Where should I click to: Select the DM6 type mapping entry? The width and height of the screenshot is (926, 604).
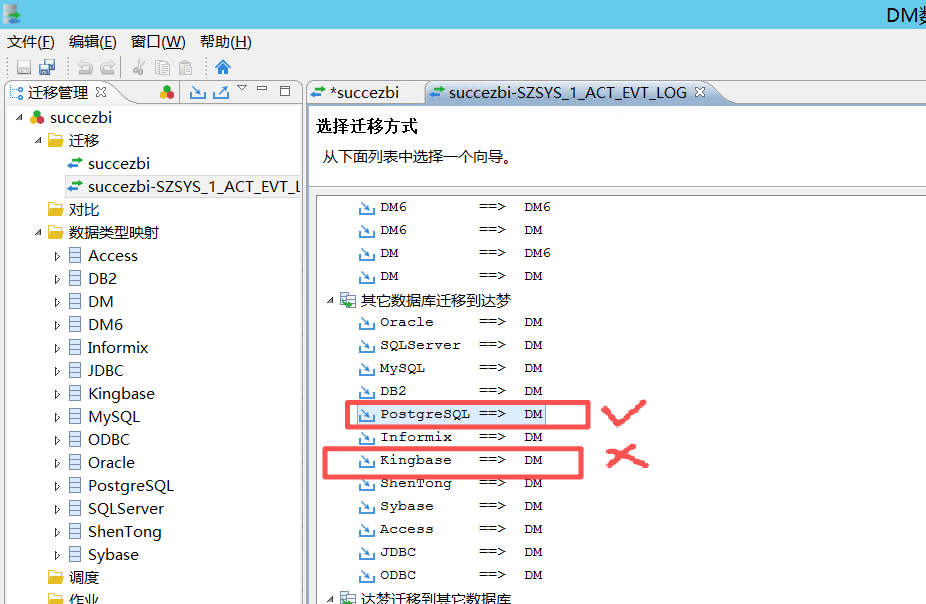coord(105,325)
